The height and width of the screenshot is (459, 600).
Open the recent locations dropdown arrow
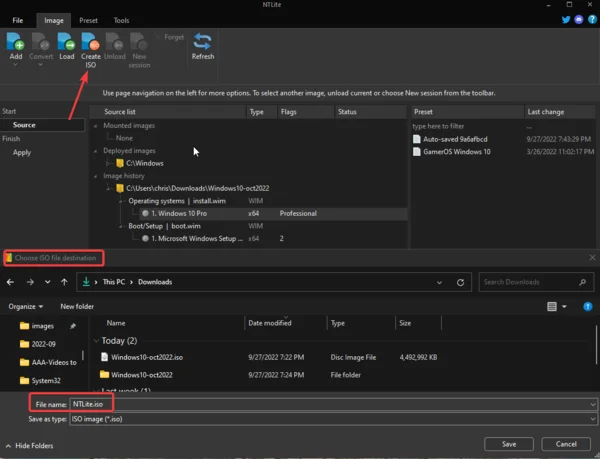click(47, 282)
